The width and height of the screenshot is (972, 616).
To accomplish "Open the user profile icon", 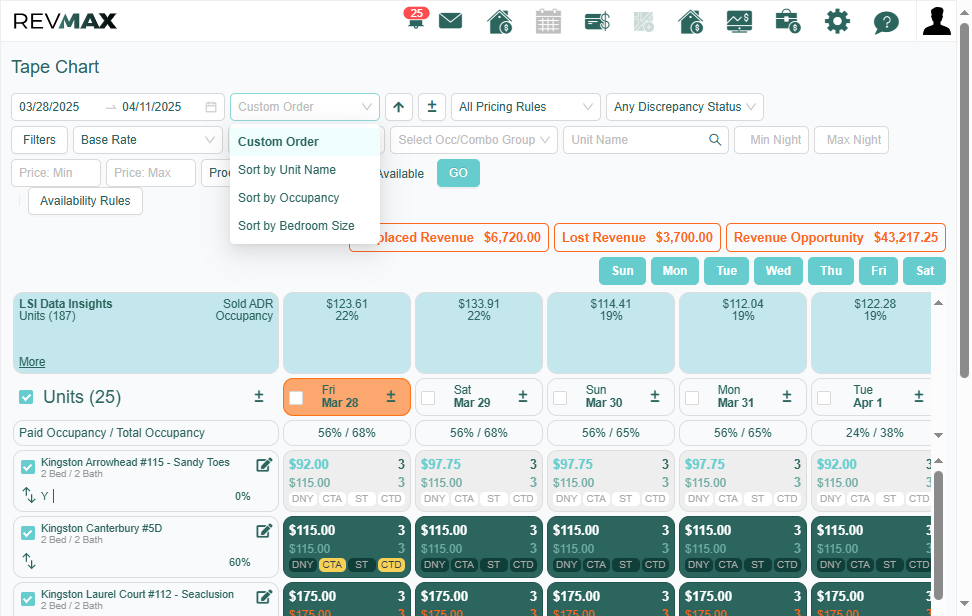I will pos(936,21).
